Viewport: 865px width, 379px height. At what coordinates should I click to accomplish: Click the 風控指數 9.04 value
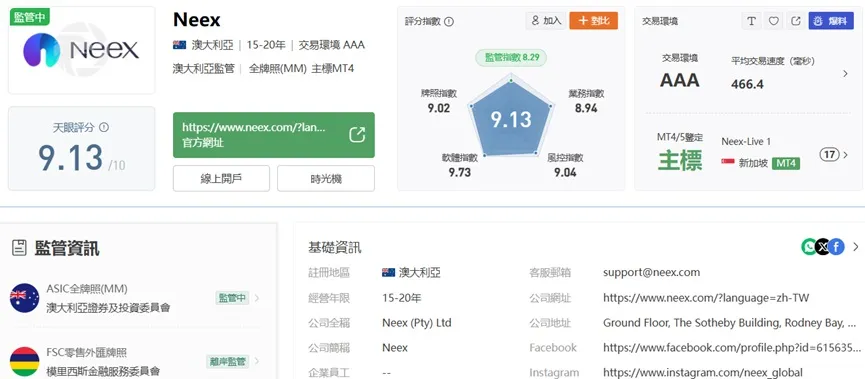pos(565,173)
